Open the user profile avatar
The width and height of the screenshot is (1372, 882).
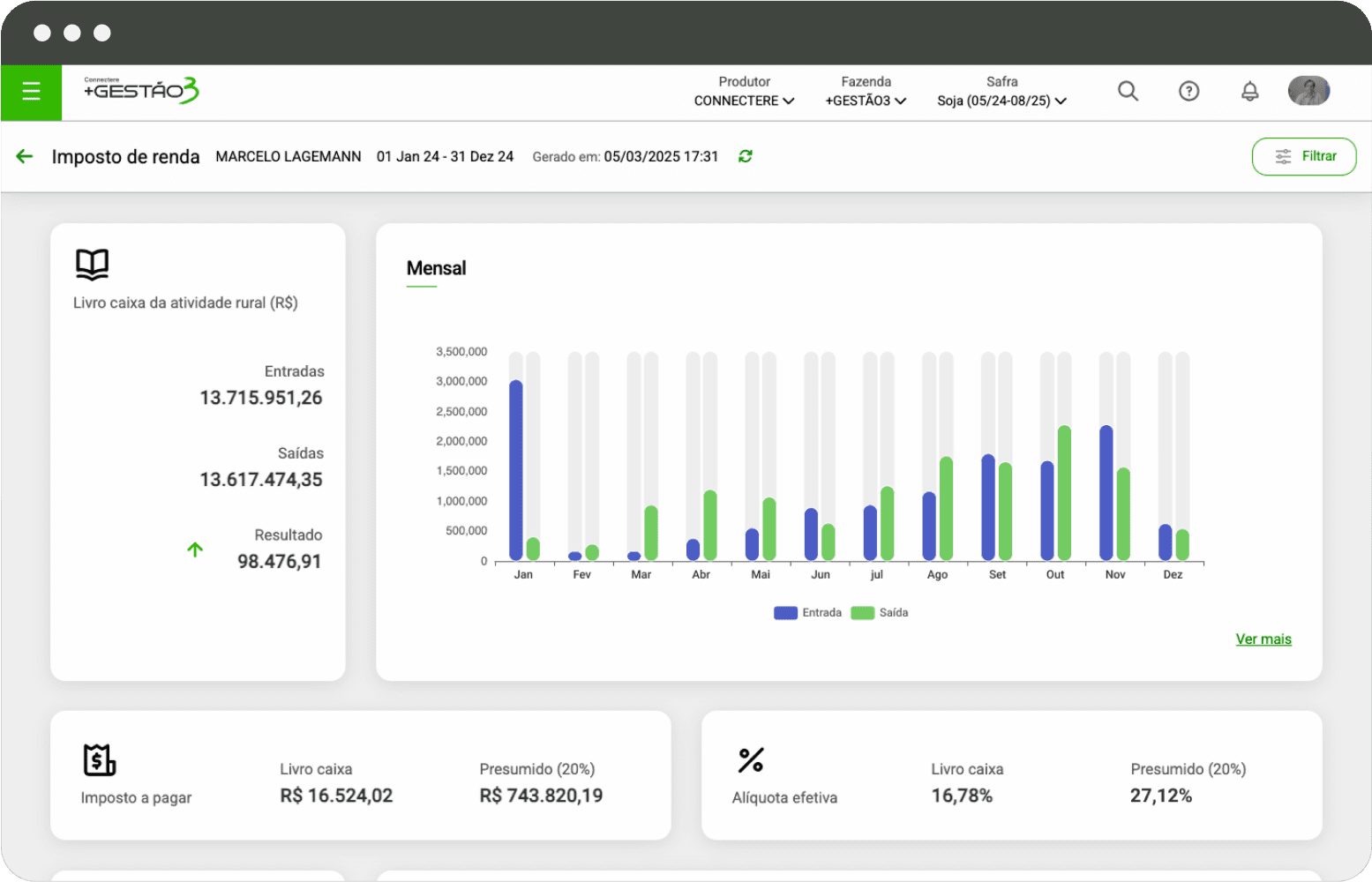tap(1308, 91)
